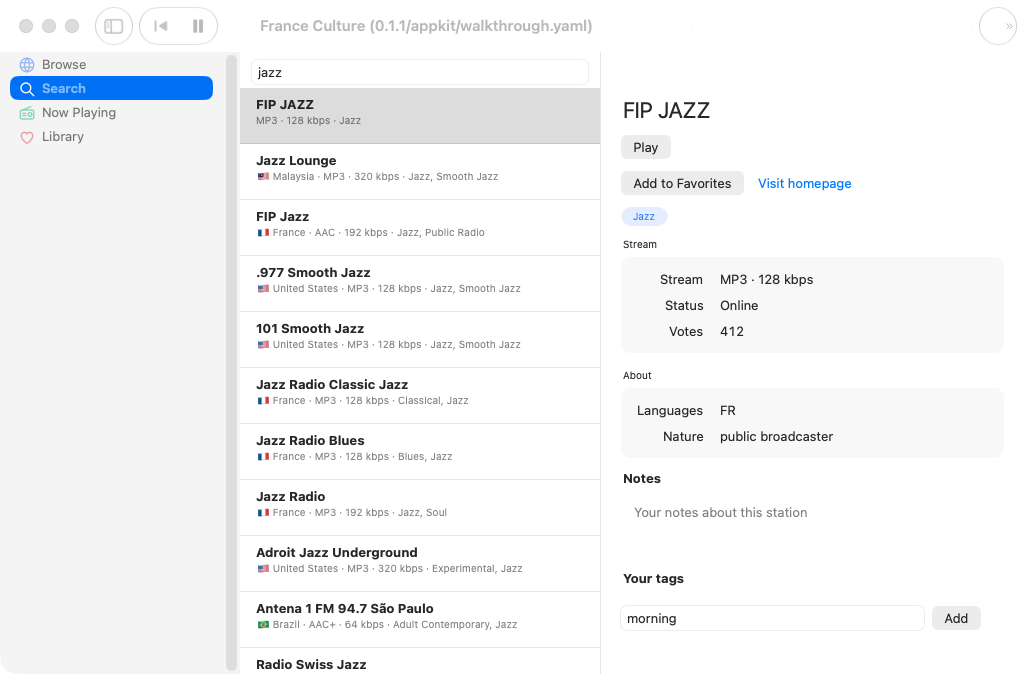Image resolution: width=1024 pixels, height=674 pixels.
Task: Add FIP JAZZ to Favorites
Action: point(682,184)
